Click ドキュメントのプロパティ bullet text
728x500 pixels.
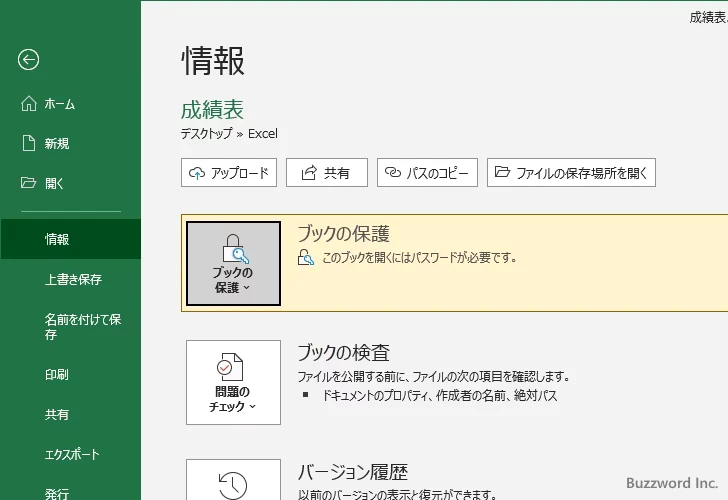point(440,396)
